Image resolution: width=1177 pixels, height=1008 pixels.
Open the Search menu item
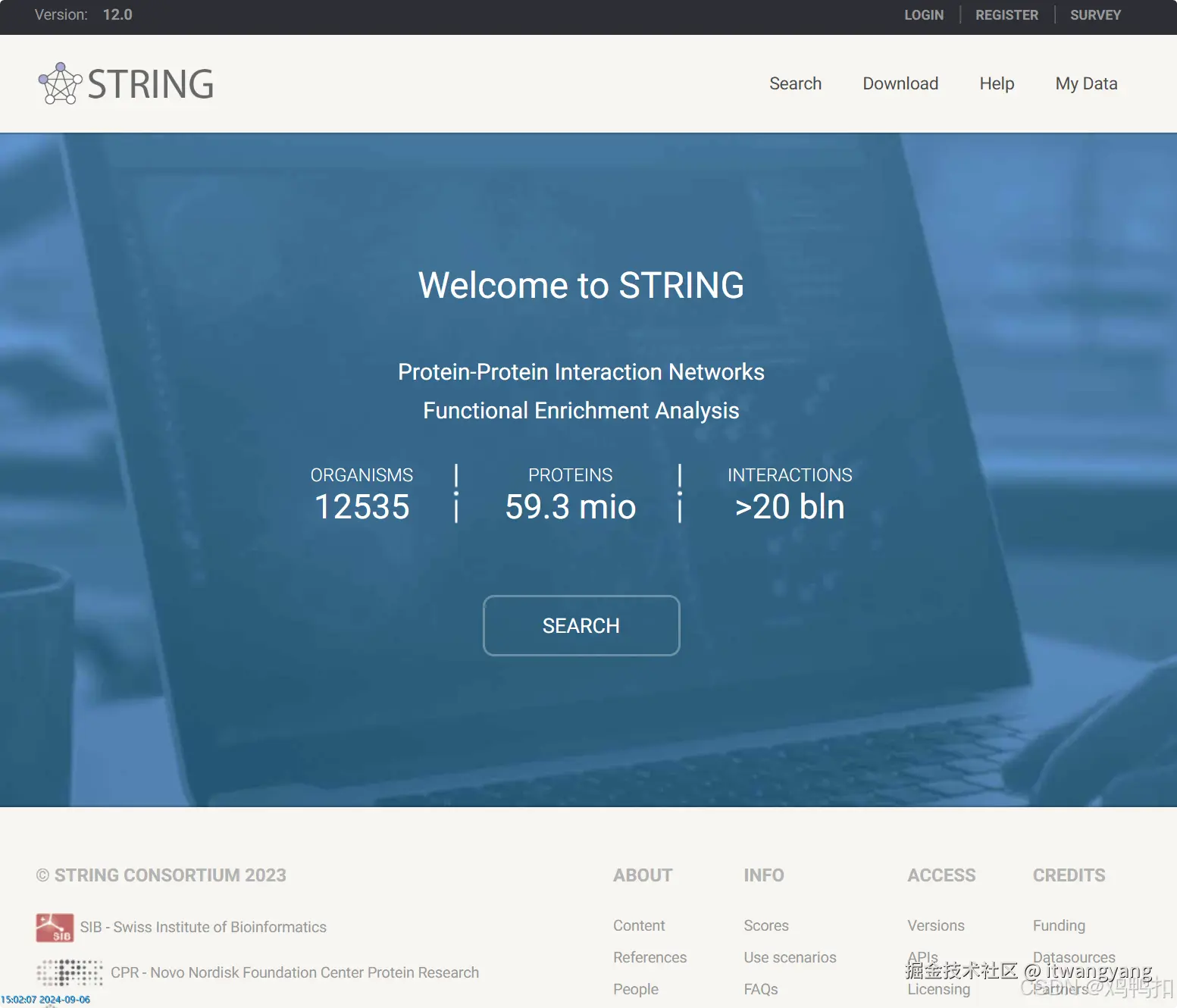(795, 83)
